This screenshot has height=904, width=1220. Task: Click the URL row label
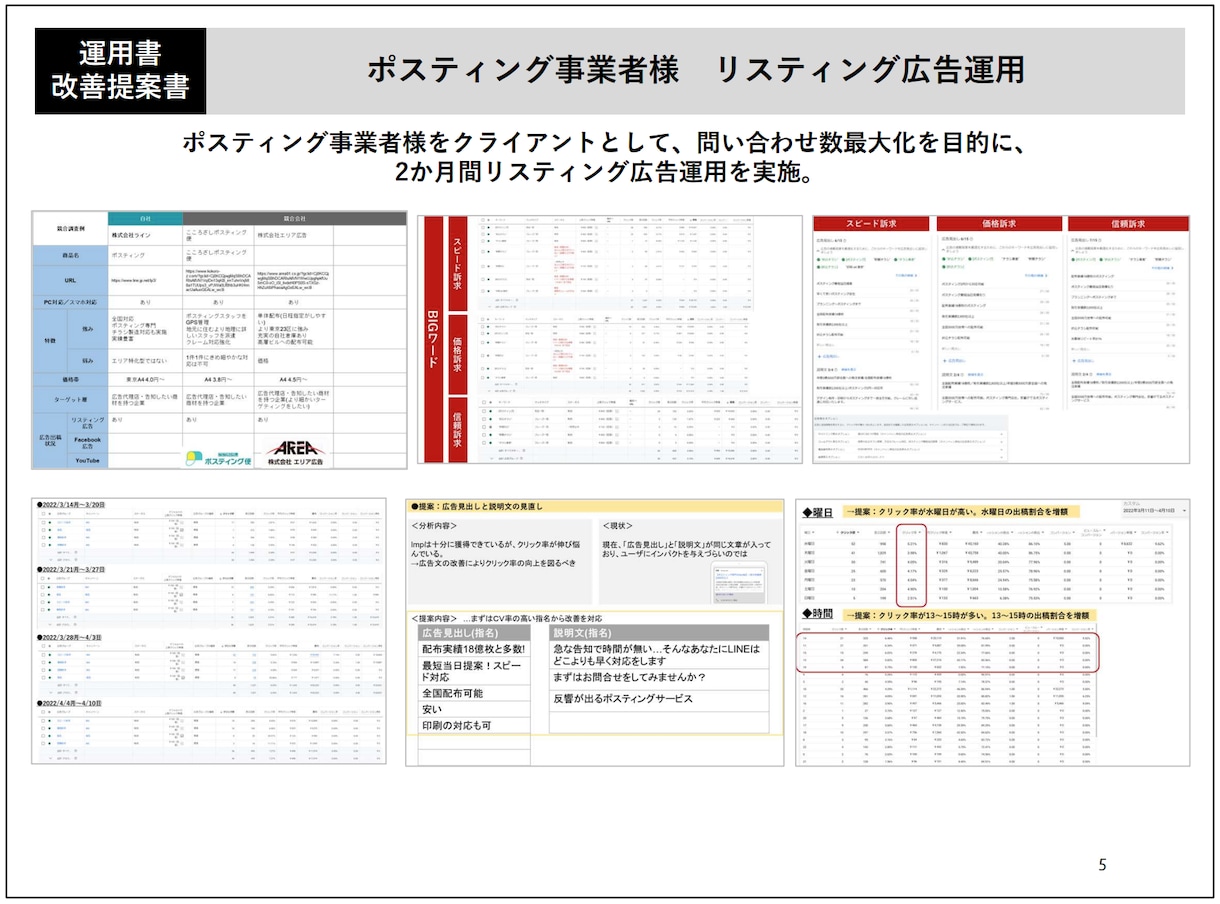70,281
